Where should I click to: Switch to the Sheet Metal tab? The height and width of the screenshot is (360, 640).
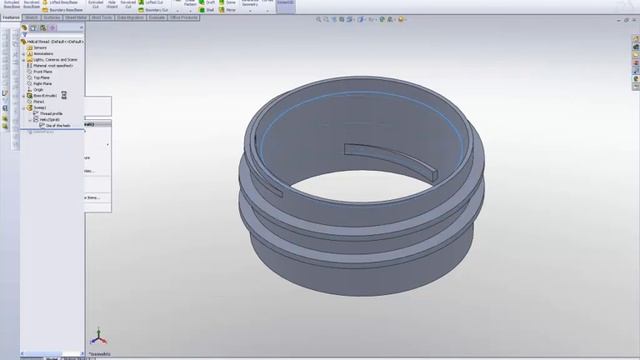(x=76, y=18)
